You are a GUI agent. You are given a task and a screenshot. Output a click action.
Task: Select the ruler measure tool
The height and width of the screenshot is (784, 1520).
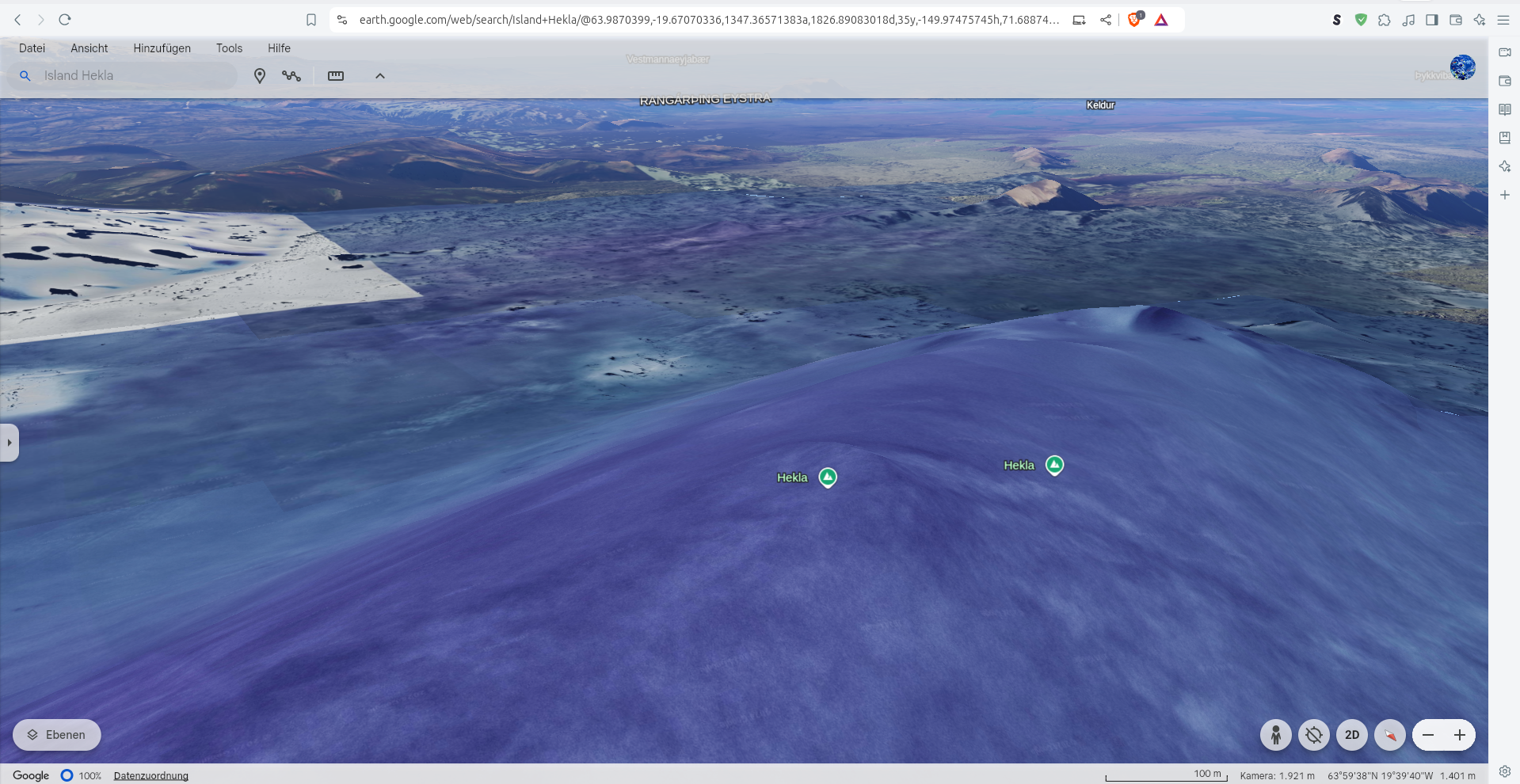336,76
